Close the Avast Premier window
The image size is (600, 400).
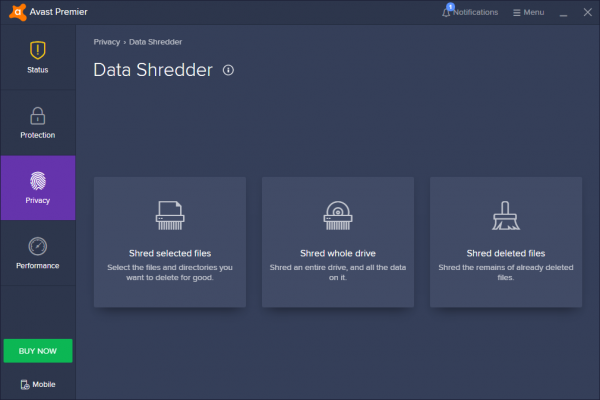click(585, 12)
